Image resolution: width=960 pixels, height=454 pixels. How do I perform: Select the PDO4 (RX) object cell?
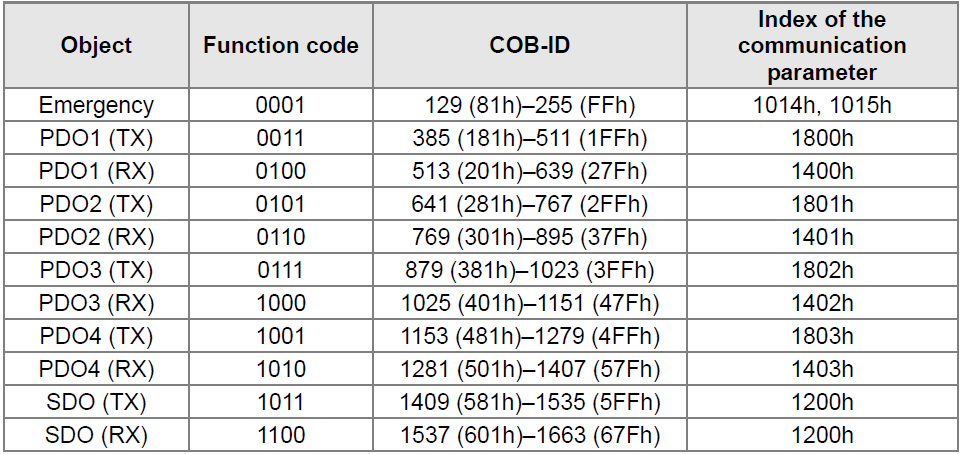tap(97, 370)
